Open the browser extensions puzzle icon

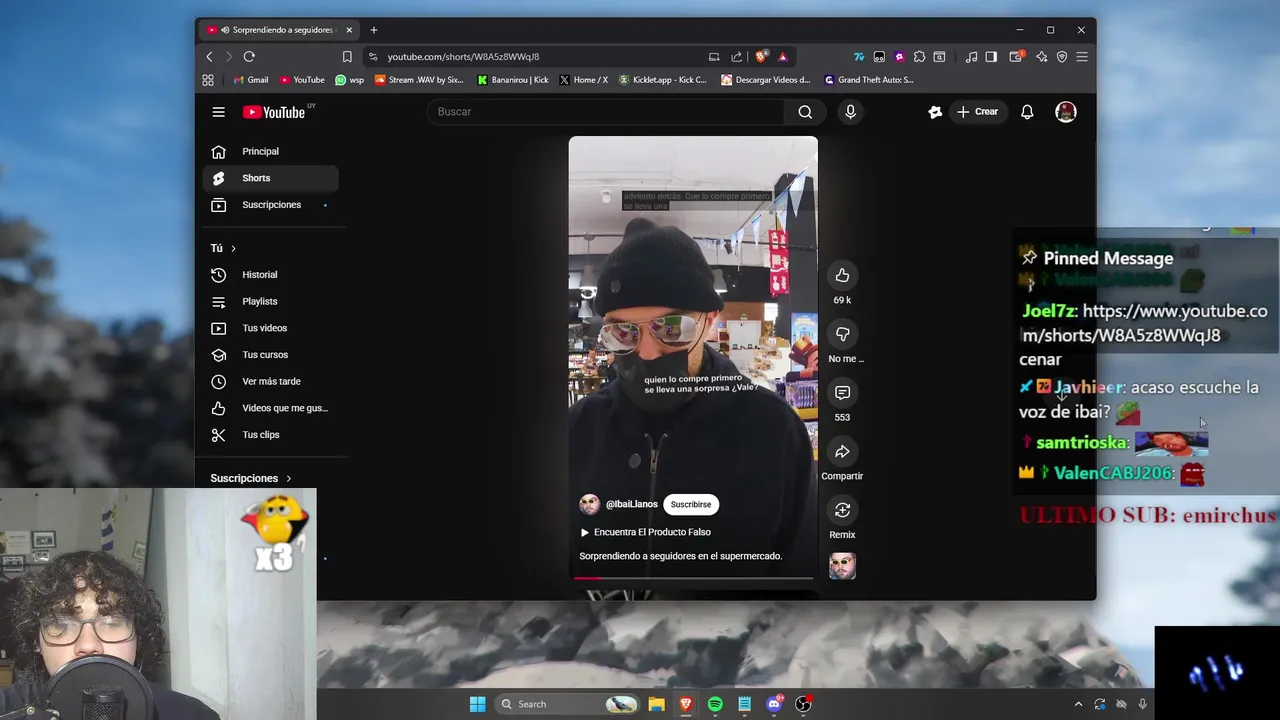coord(919,57)
